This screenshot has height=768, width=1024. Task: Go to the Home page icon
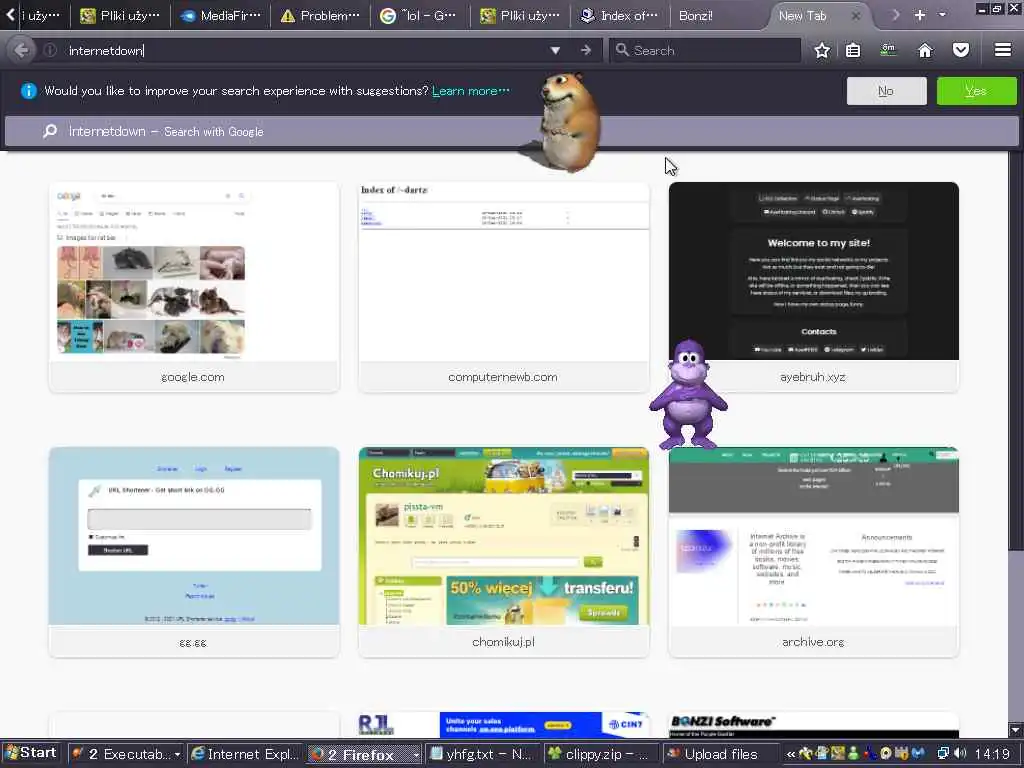pyautogui.click(x=925, y=50)
